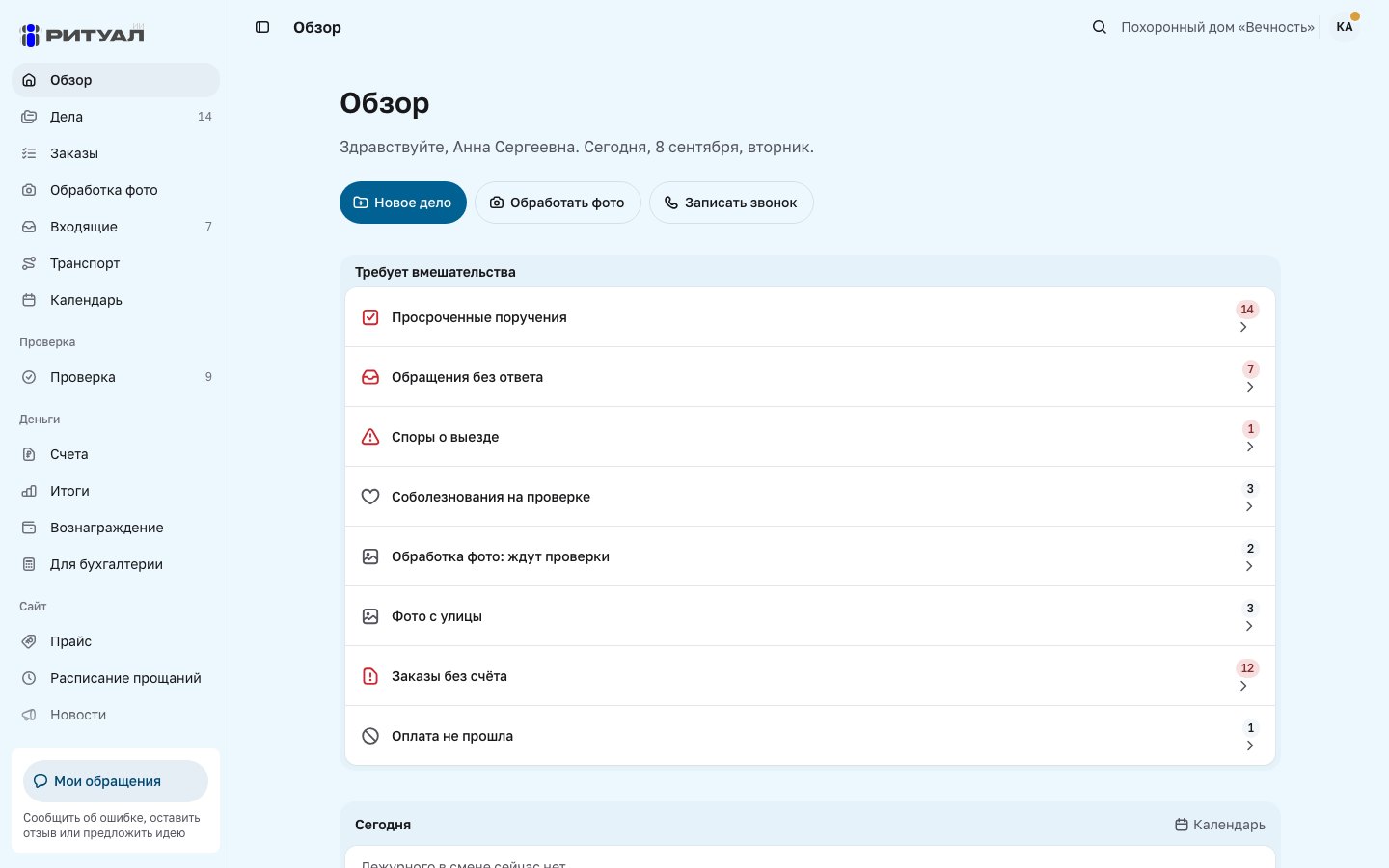
Task: Click the megaphone icon beside Новости
Action: coord(29,715)
